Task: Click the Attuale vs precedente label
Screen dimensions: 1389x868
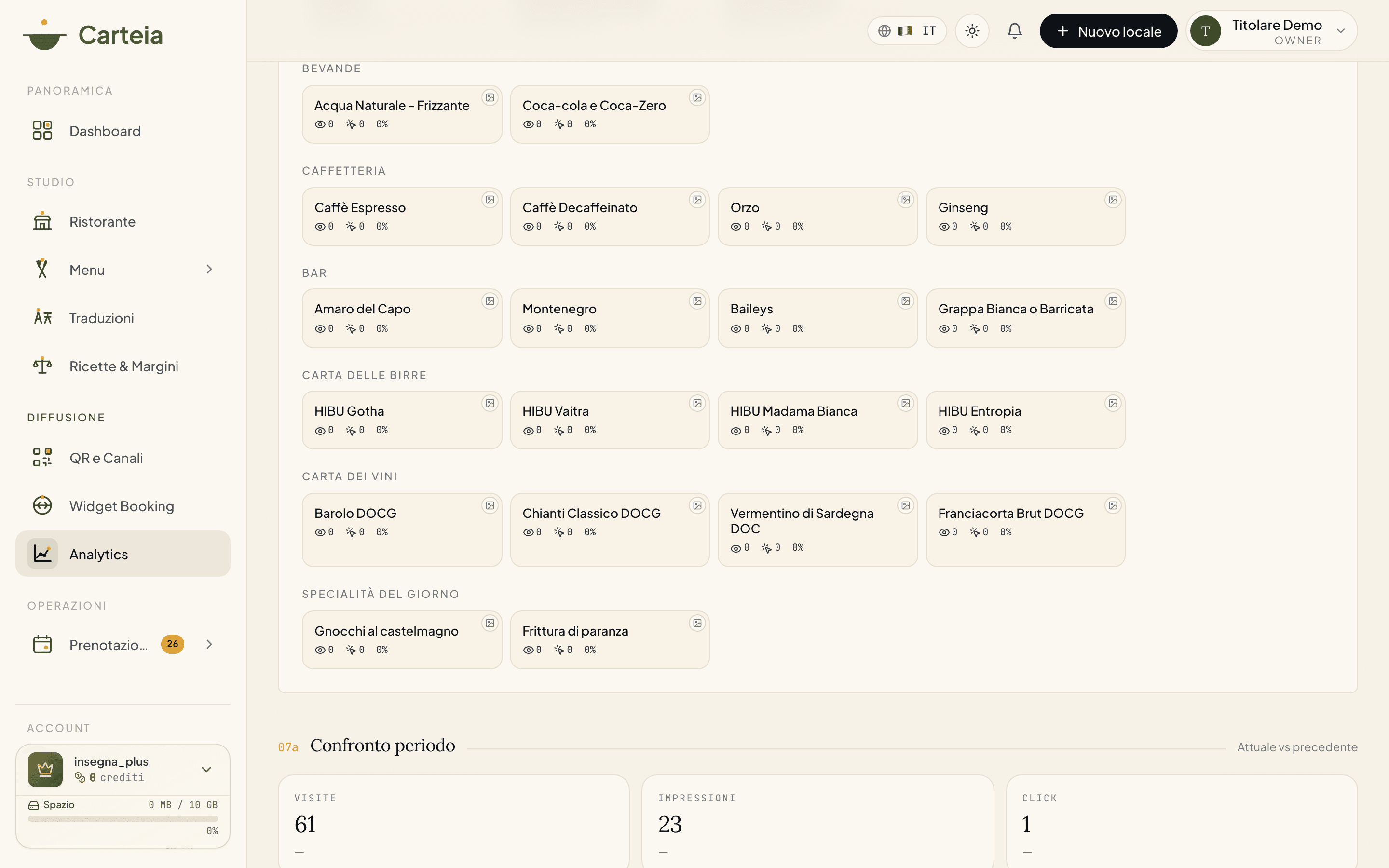Action: [1297, 747]
